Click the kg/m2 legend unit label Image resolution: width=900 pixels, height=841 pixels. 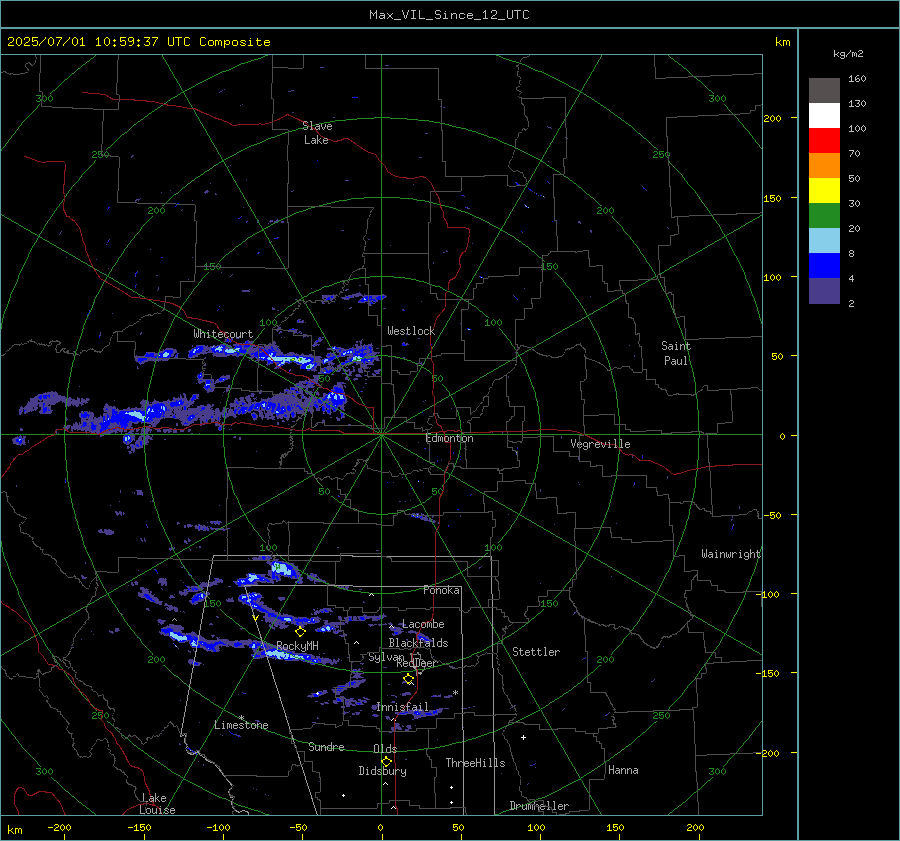coord(848,54)
